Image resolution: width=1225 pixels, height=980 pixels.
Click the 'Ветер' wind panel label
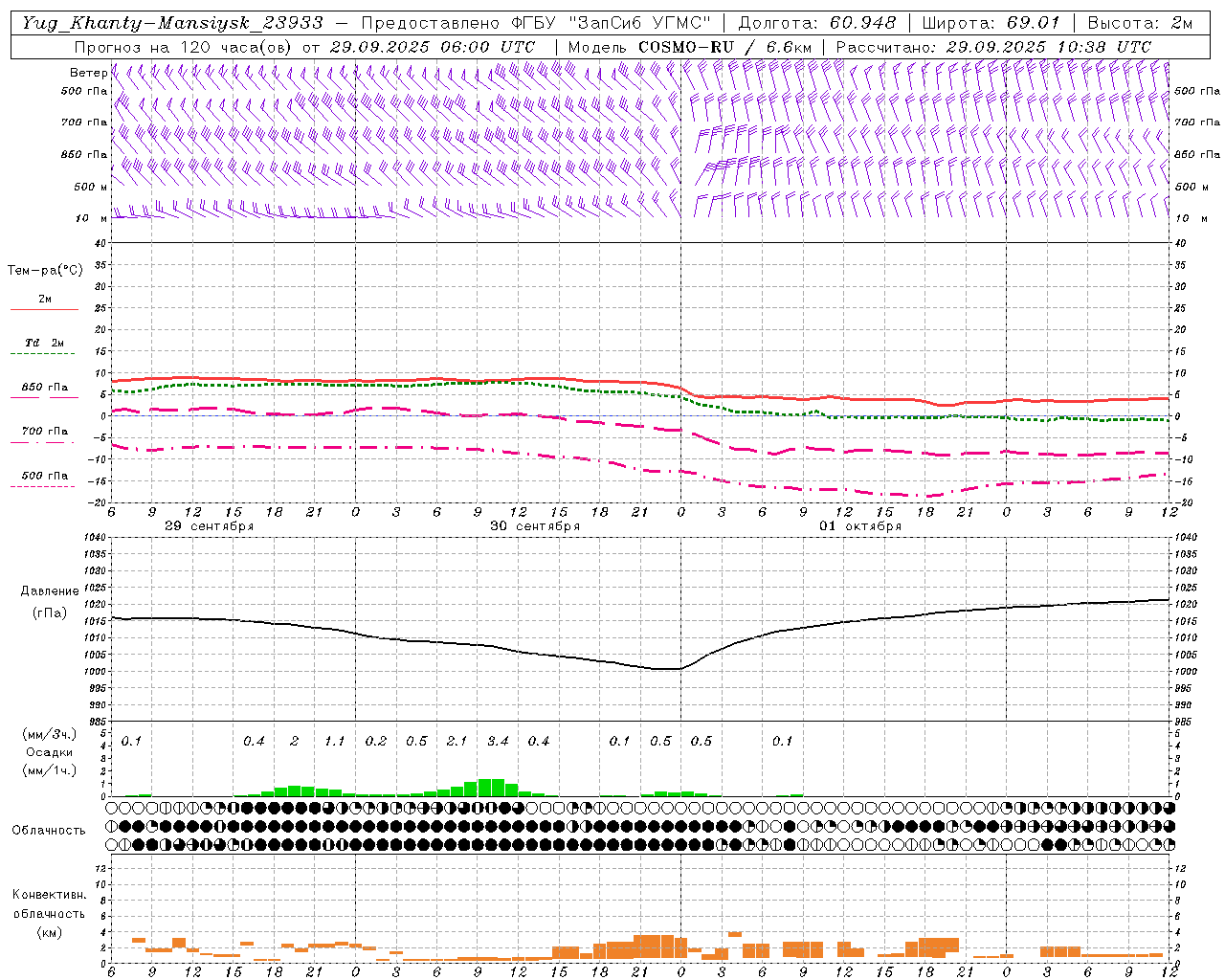point(88,73)
